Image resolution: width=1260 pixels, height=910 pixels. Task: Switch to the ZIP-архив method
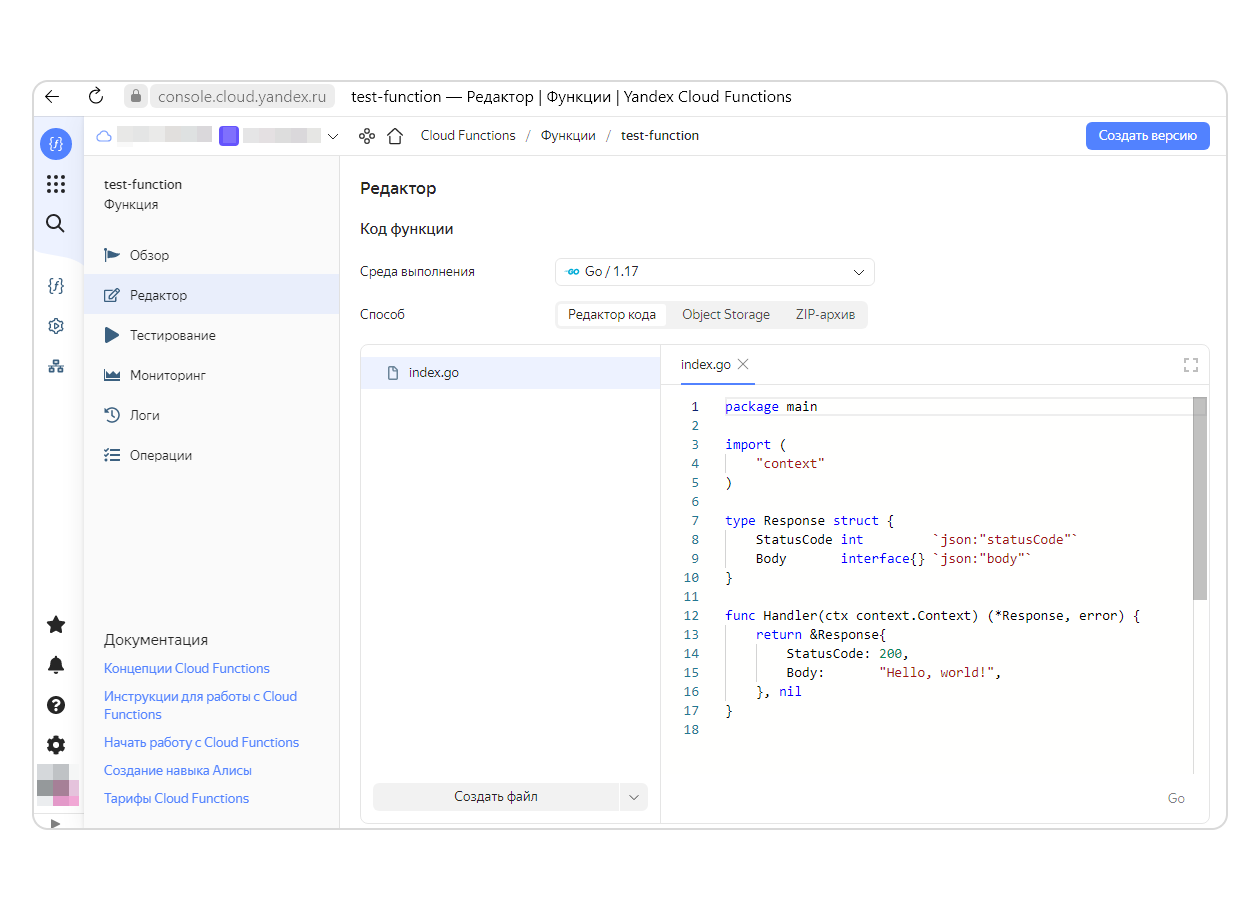click(x=825, y=315)
